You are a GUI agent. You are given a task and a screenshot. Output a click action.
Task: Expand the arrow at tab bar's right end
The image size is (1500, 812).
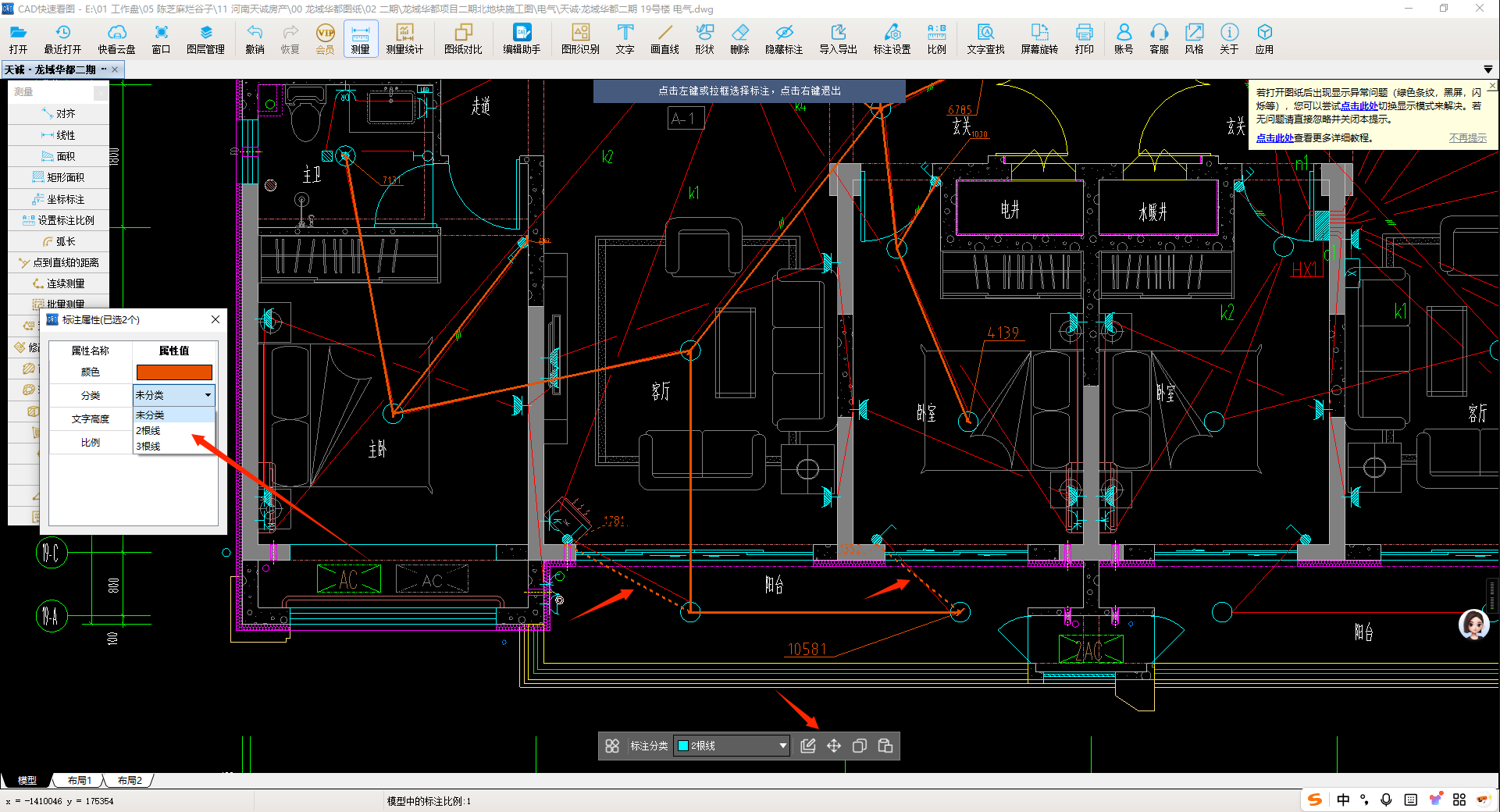(x=1488, y=69)
